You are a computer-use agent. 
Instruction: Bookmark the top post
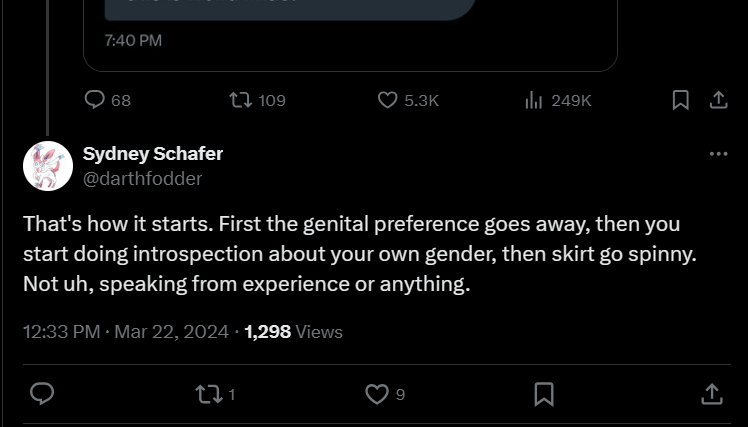click(x=680, y=100)
